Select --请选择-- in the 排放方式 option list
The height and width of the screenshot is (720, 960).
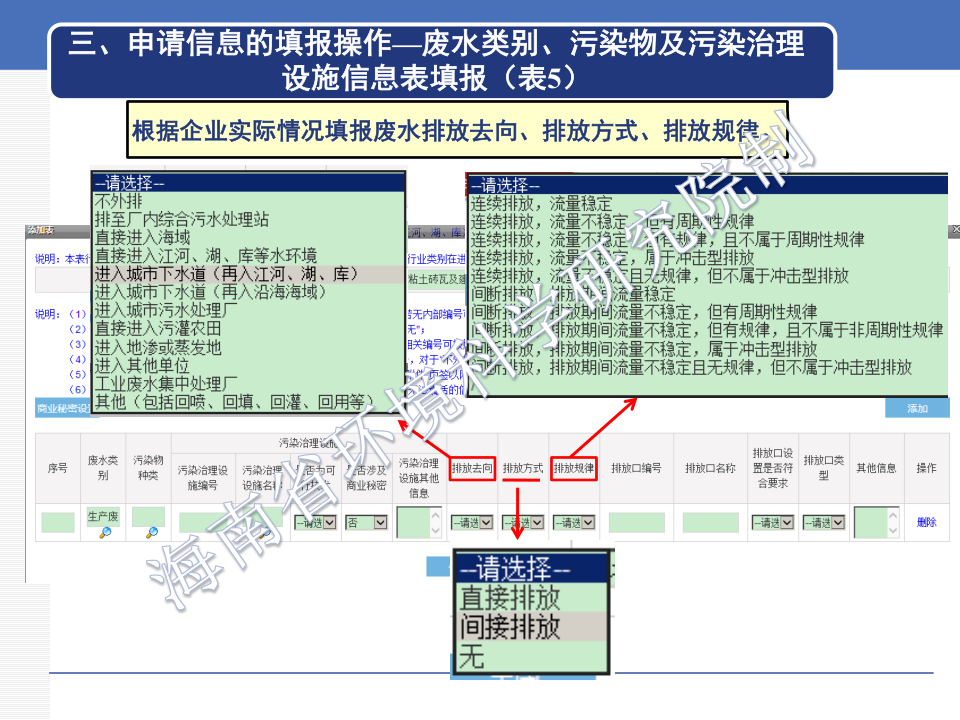click(533, 568)
